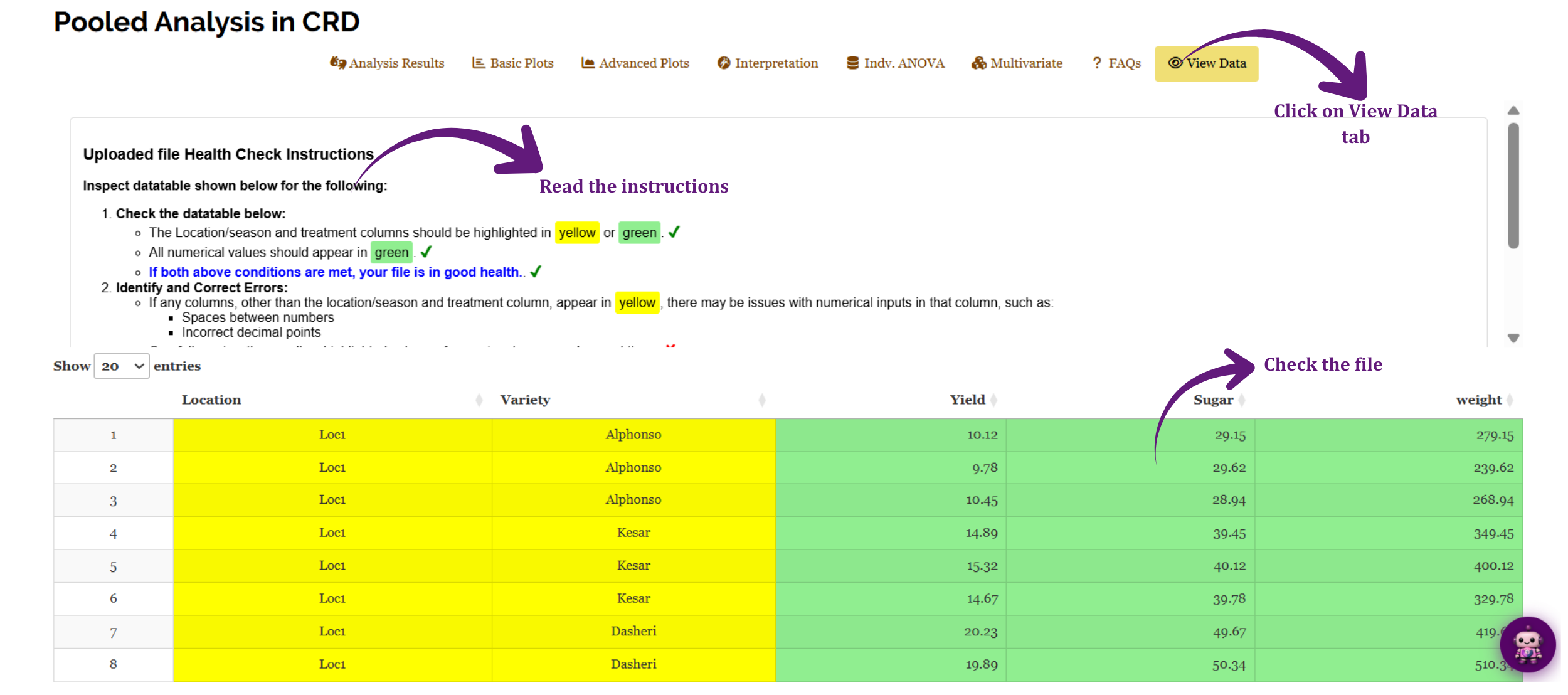Image resolution: width=1568 pixels, height=695 pixels.
Task: Click the row number 5 cell
Action: click(x=114, y=566)
